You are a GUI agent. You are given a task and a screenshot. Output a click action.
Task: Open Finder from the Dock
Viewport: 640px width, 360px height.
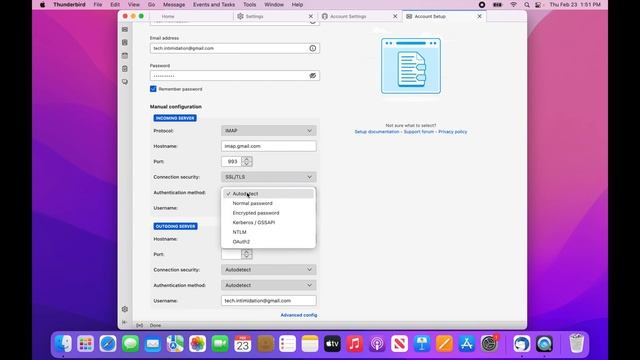[x=63, y=344]
